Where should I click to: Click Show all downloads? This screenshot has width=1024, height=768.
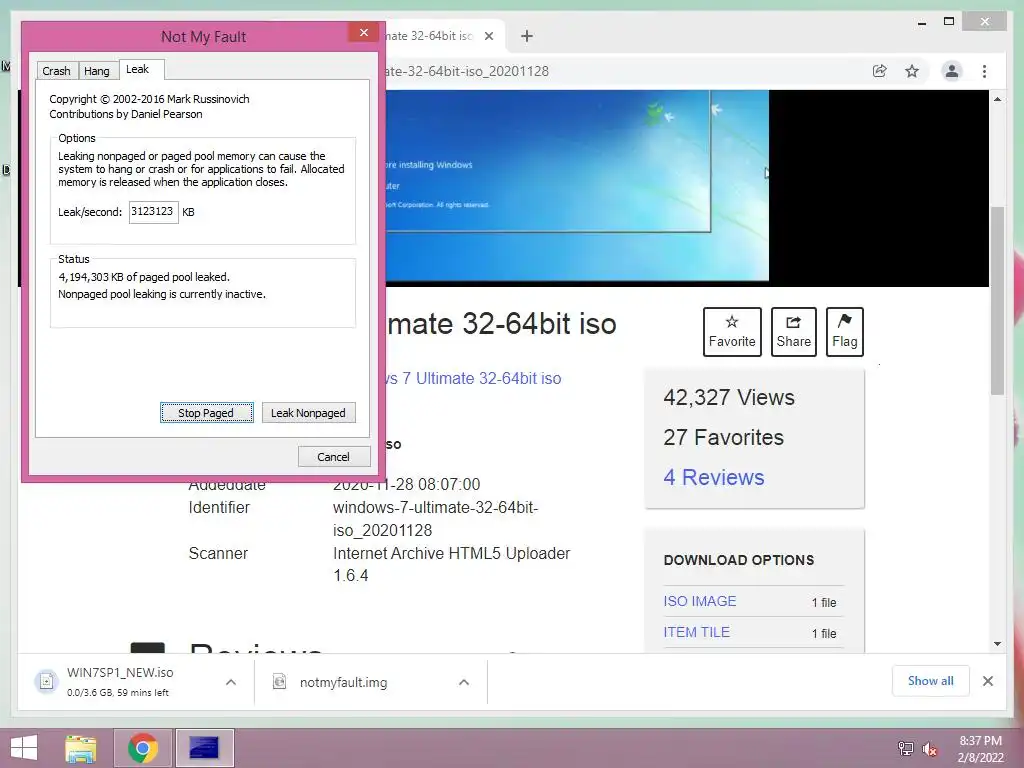[931, 681]
